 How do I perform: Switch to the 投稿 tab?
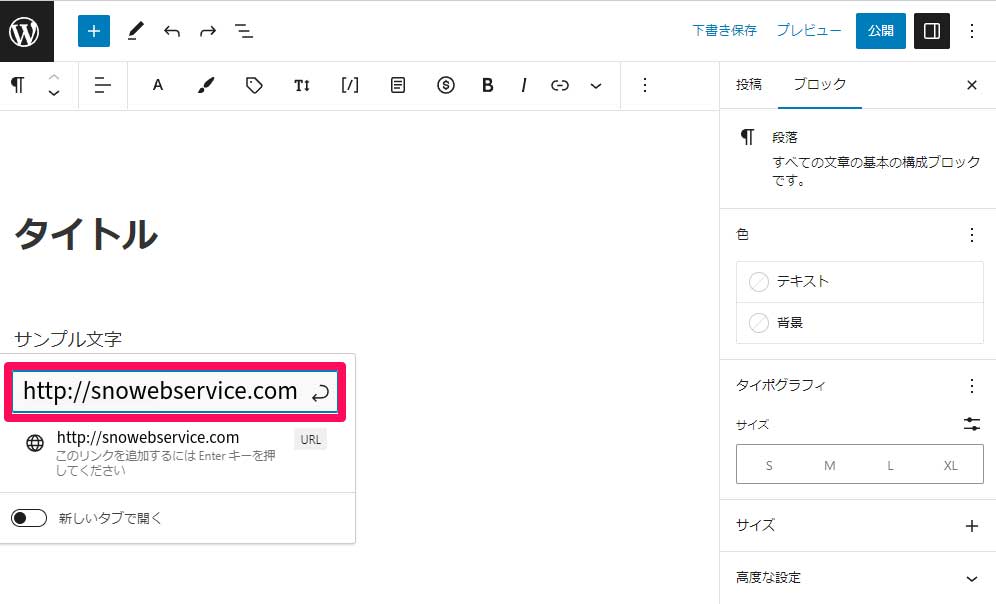click(x=749, y=85)
